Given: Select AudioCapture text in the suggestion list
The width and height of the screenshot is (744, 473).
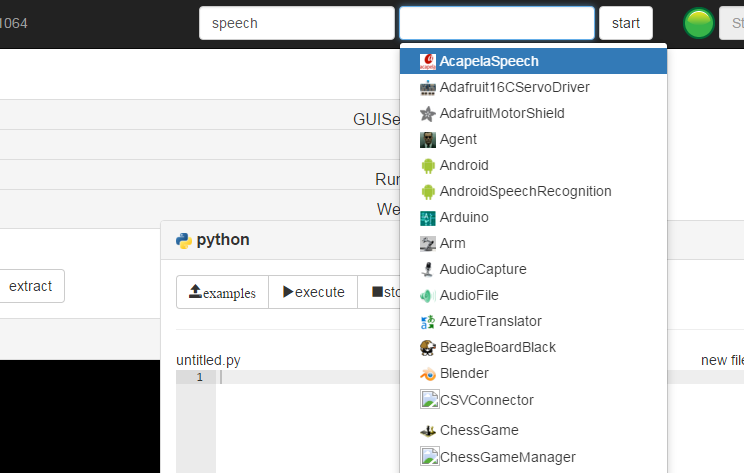Looking at the screenshot, I should point(483,269).
